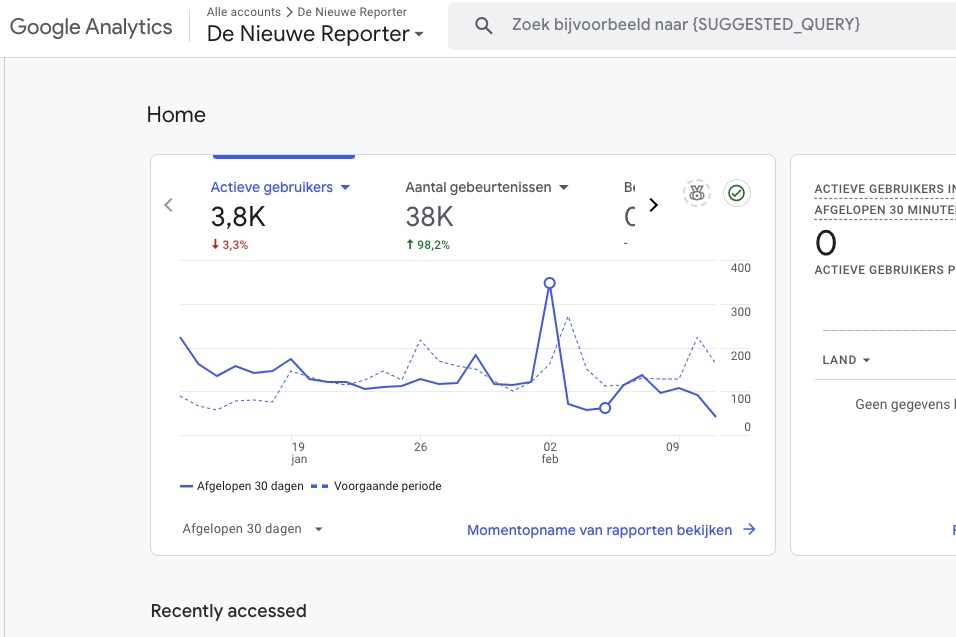Click the arrow next to Momentopname van rapporten
956x637 pixels.
[x=749, y=529]
